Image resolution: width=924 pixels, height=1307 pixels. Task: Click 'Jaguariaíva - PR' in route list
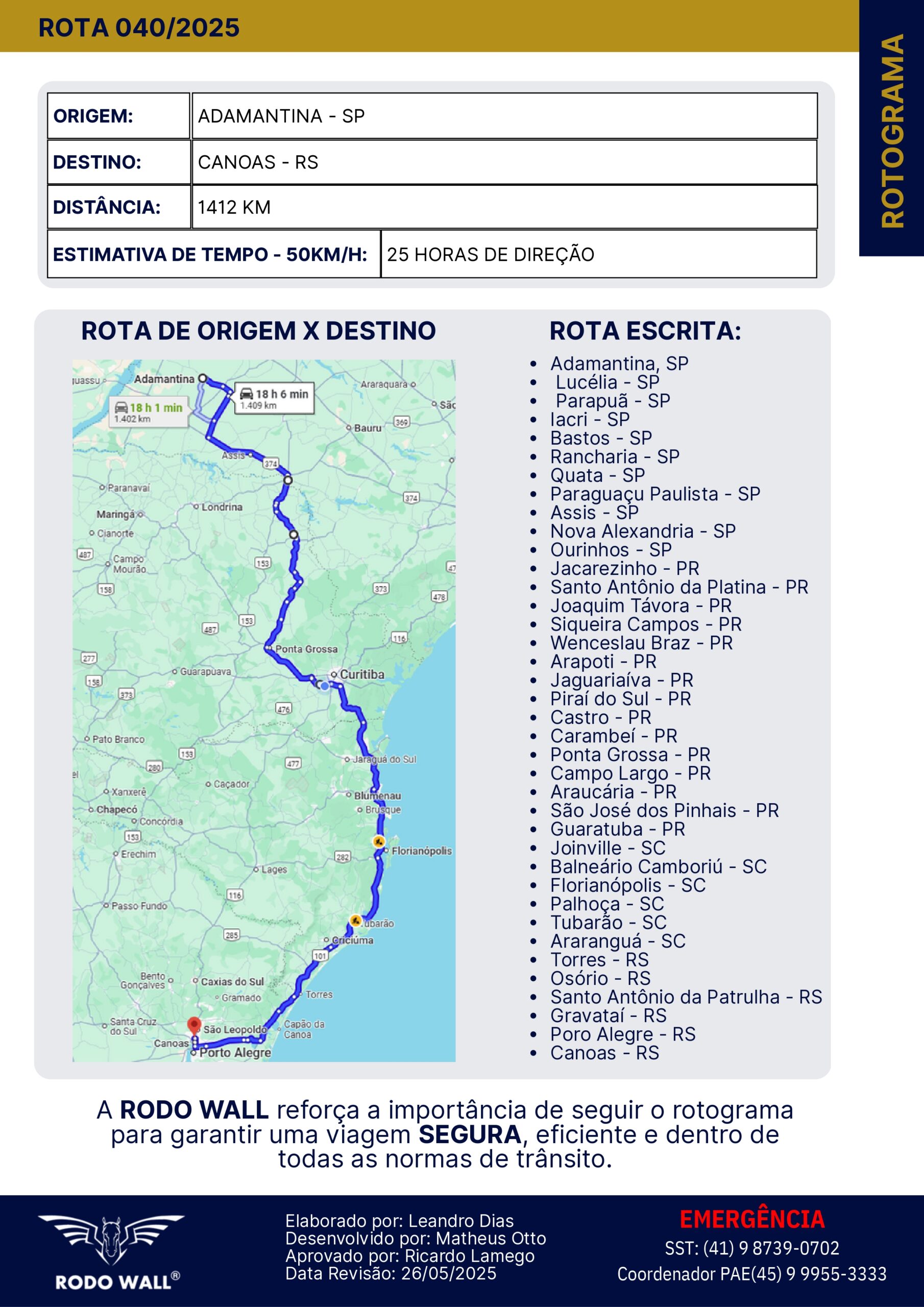[x=622, y=680]
